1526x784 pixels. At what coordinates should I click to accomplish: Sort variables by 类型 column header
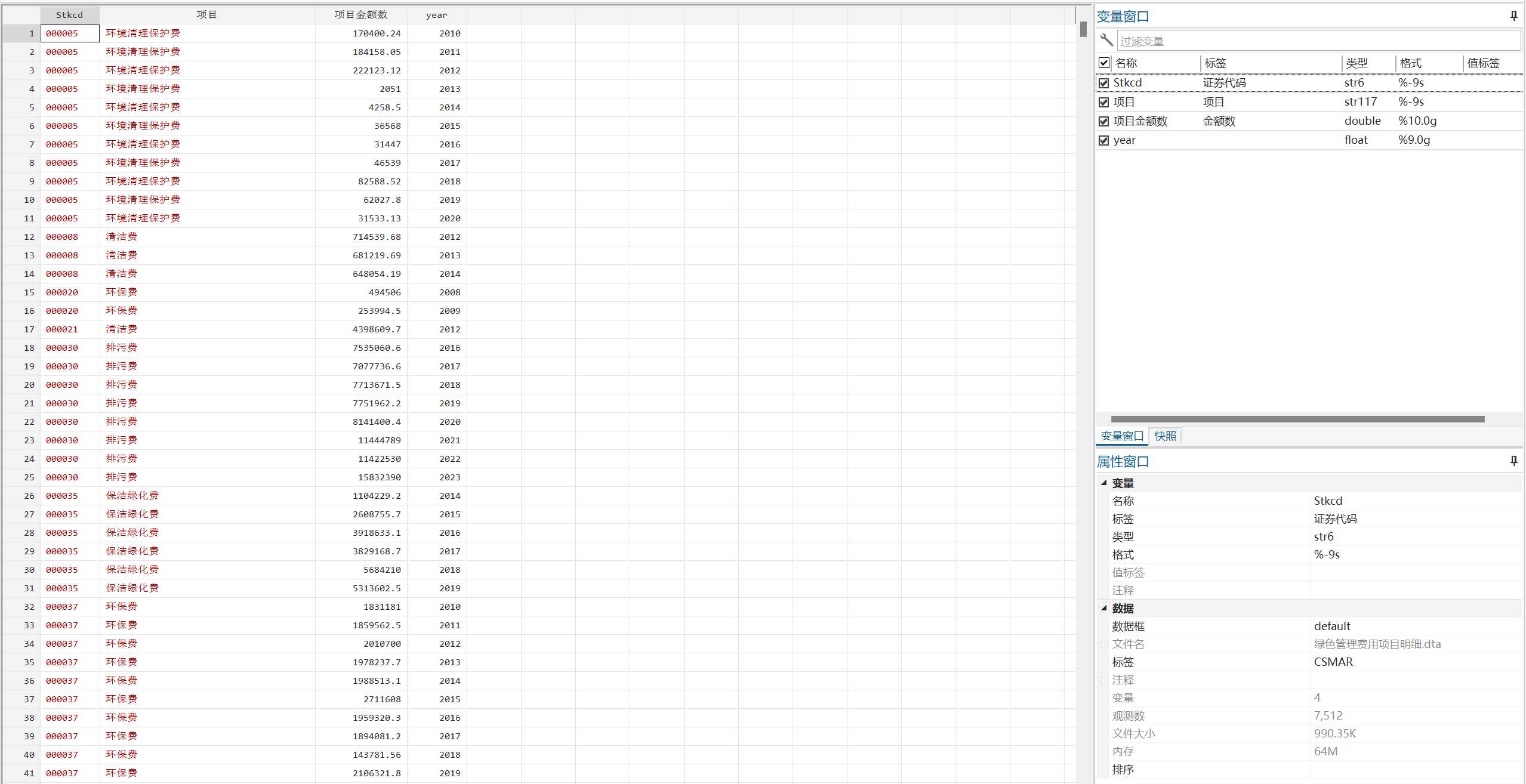point(1357,63)
